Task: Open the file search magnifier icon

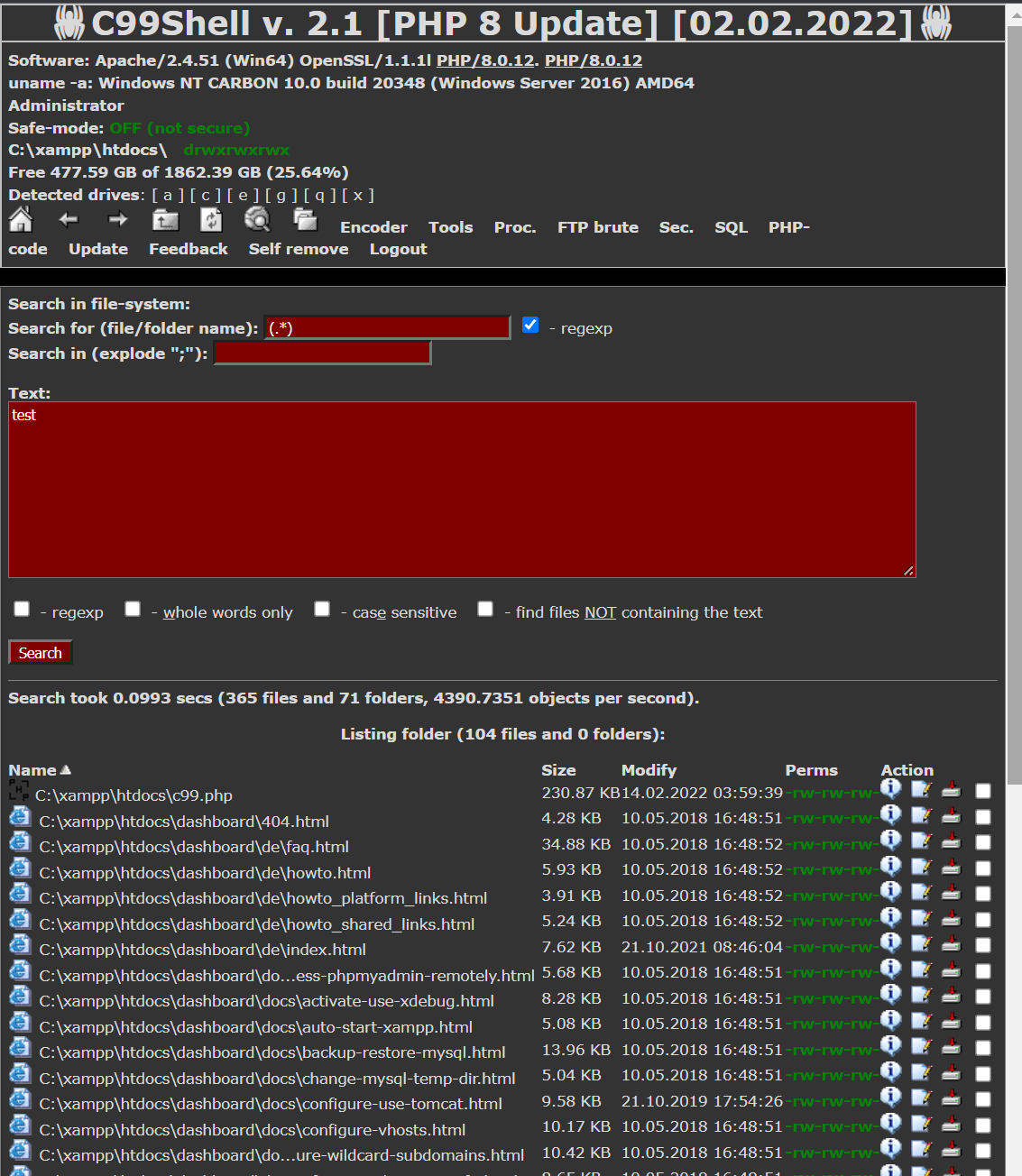Action: [258, 219]
